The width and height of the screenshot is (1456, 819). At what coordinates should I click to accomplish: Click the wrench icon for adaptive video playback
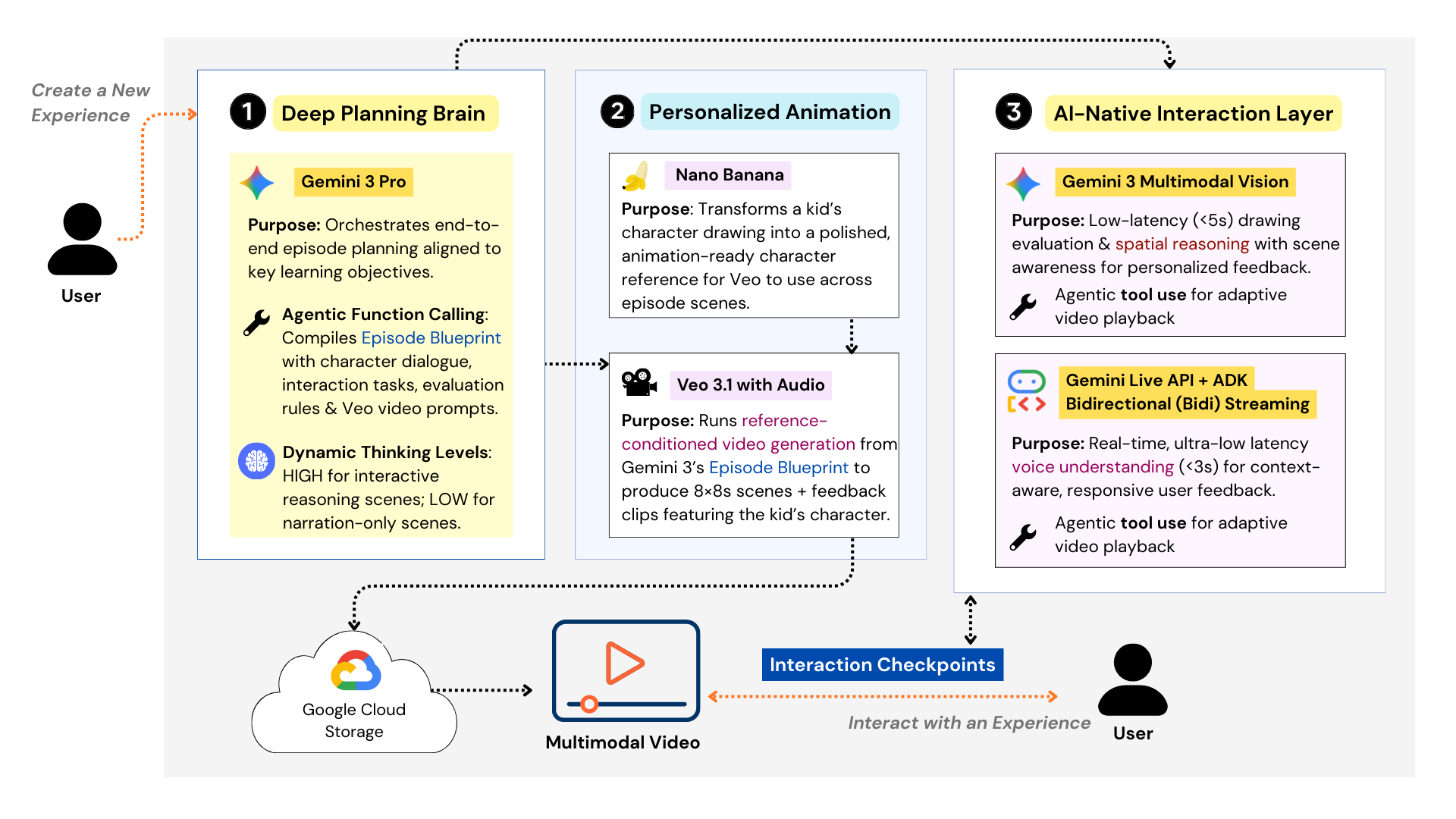[x=1023, y=306]
